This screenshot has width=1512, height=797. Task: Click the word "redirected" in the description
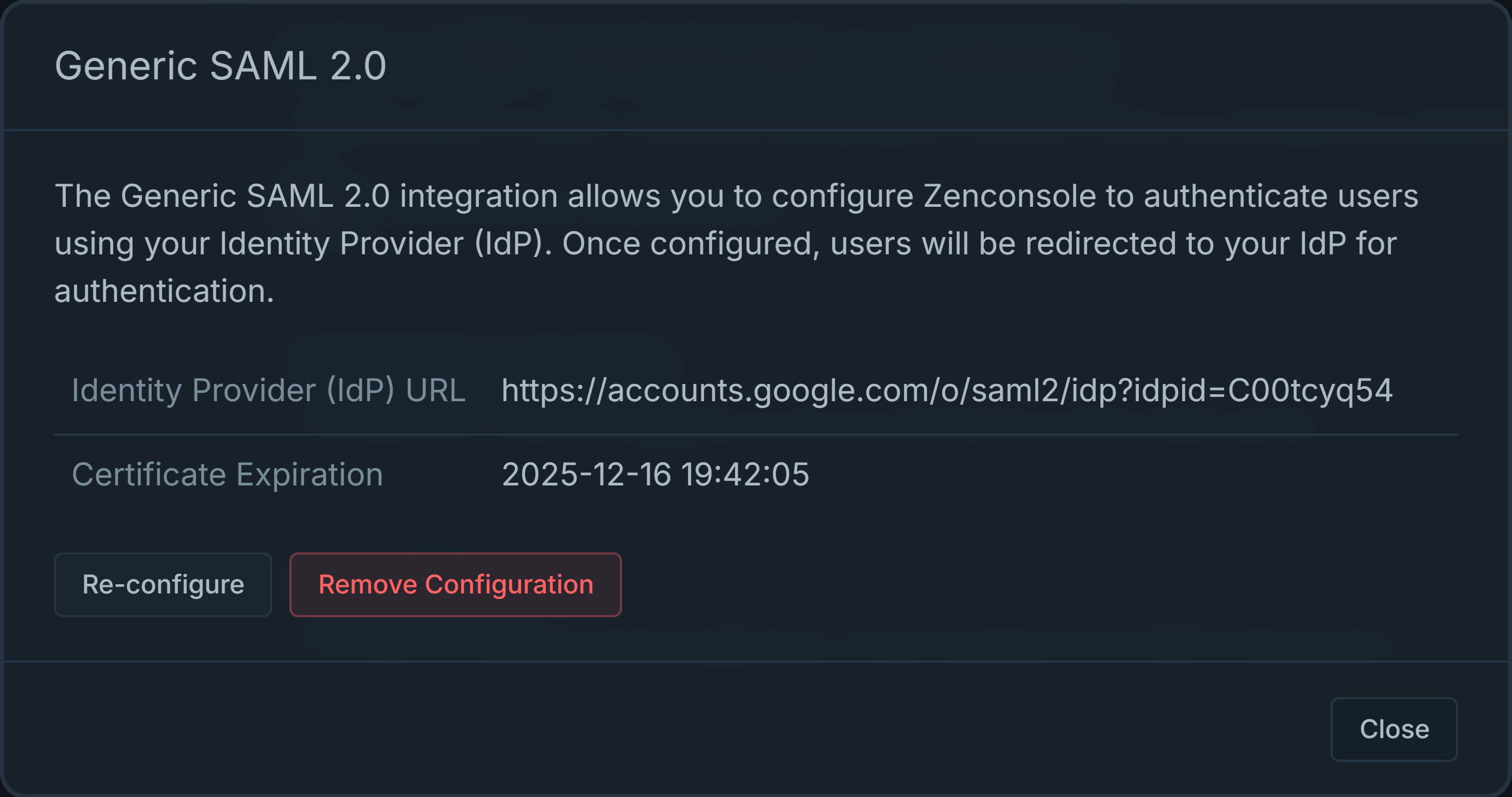pyautogui.click(x=1100, y=244)
